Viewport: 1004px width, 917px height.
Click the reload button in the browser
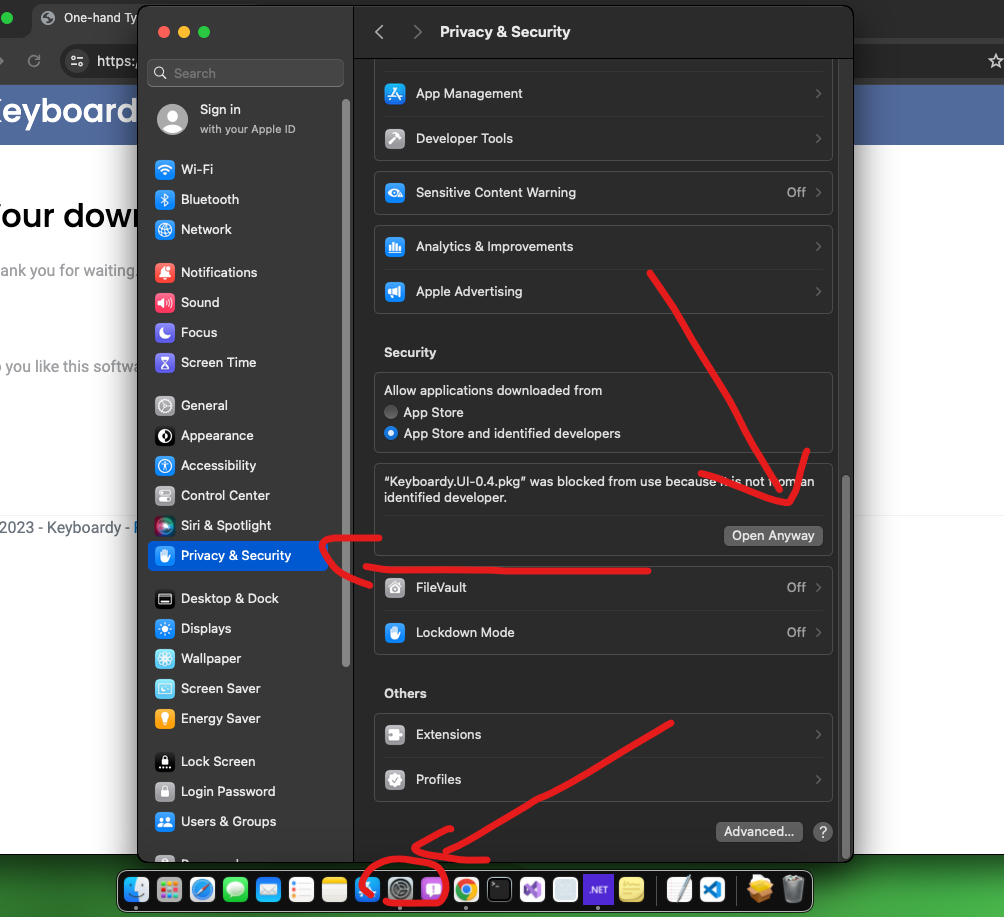pos(35,61)
